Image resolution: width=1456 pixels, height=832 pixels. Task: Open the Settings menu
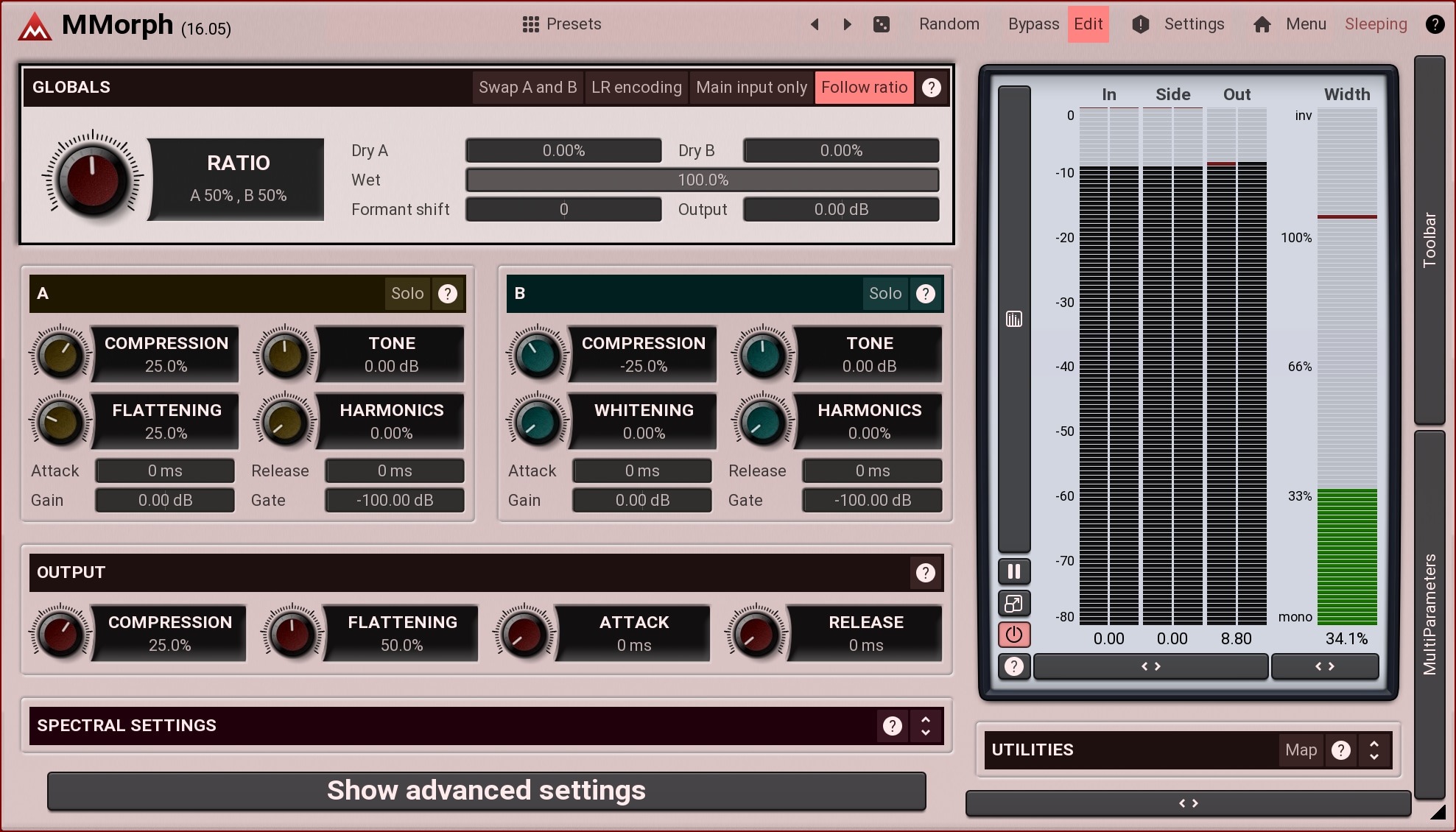click(1193, 24)
